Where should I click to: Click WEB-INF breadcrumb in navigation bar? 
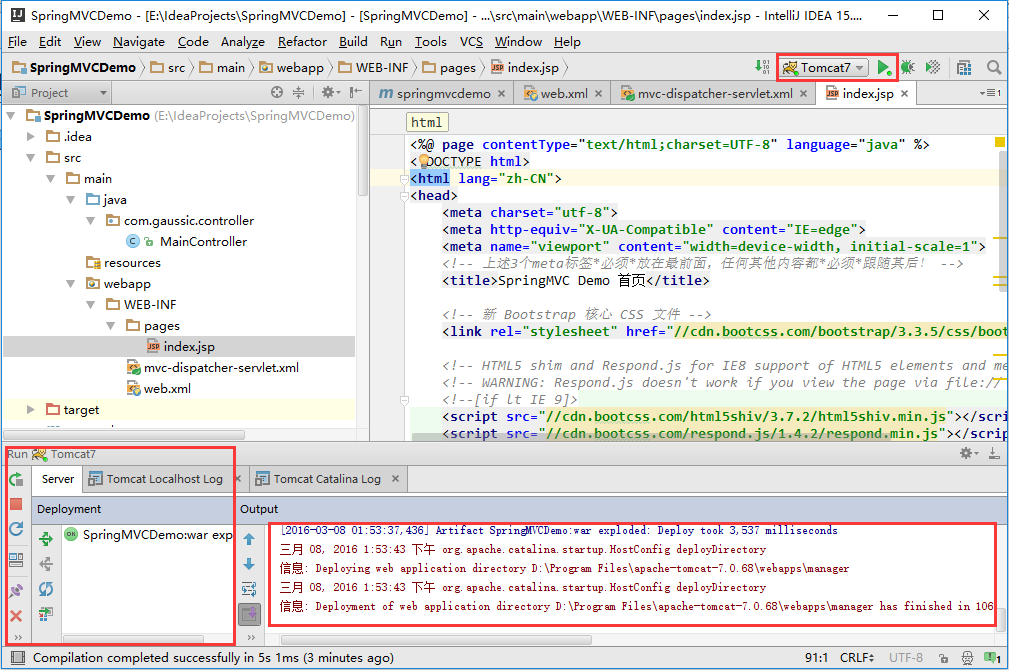(382, 68)
